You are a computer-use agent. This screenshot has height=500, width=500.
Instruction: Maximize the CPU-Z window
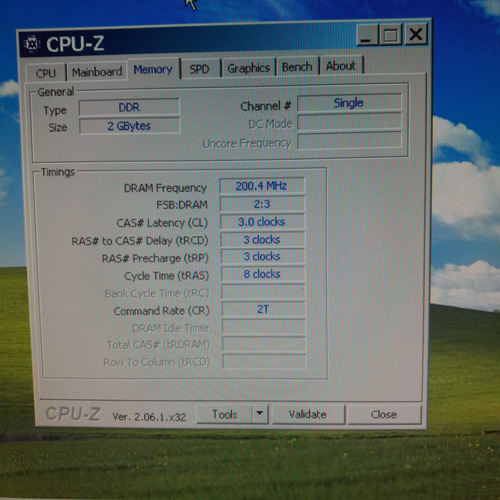tap(391, 34)
